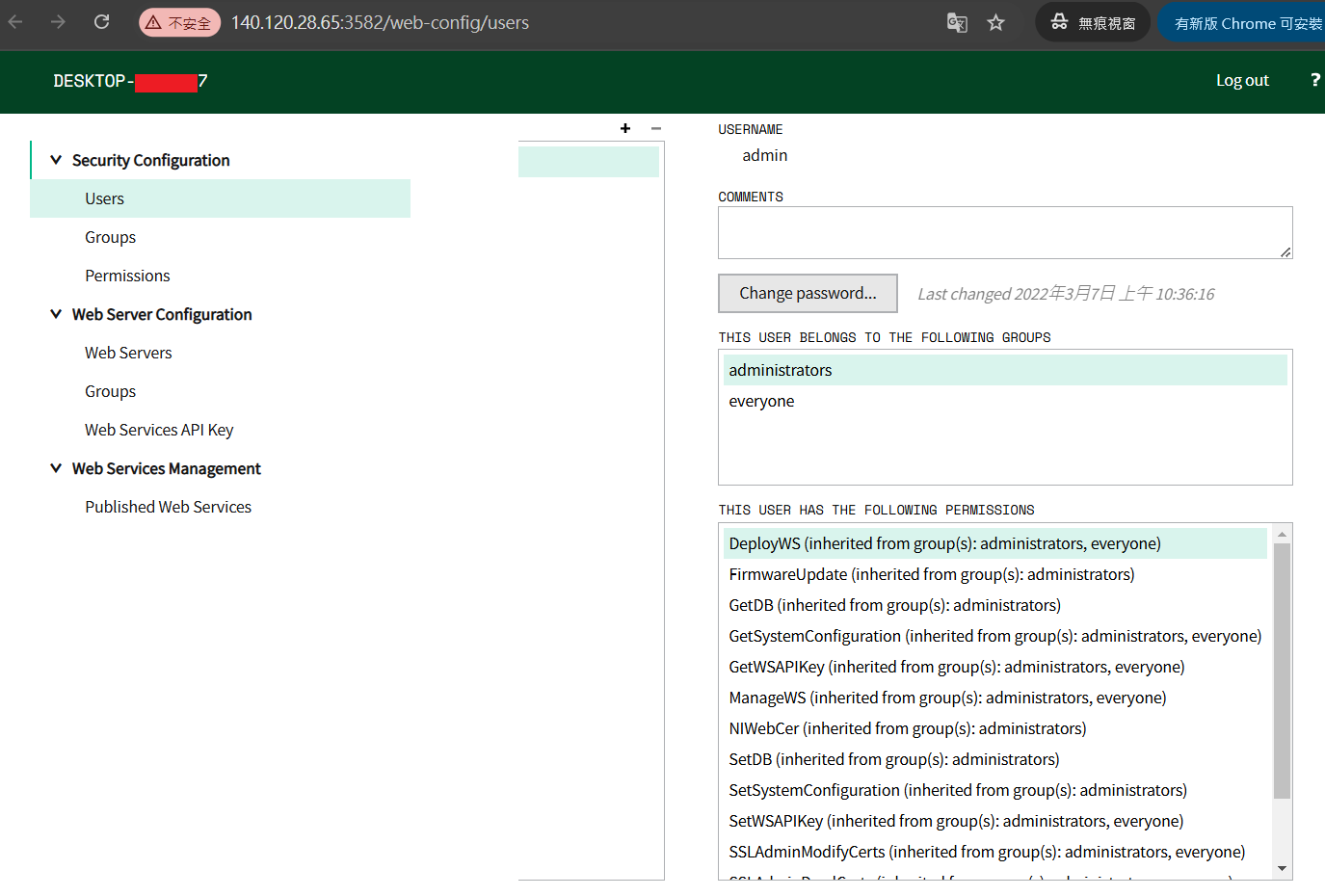Select FirmwareUpdate permission row
Image resolution: width=1325 pixels, height=896 pixels.
pos(995,574)
